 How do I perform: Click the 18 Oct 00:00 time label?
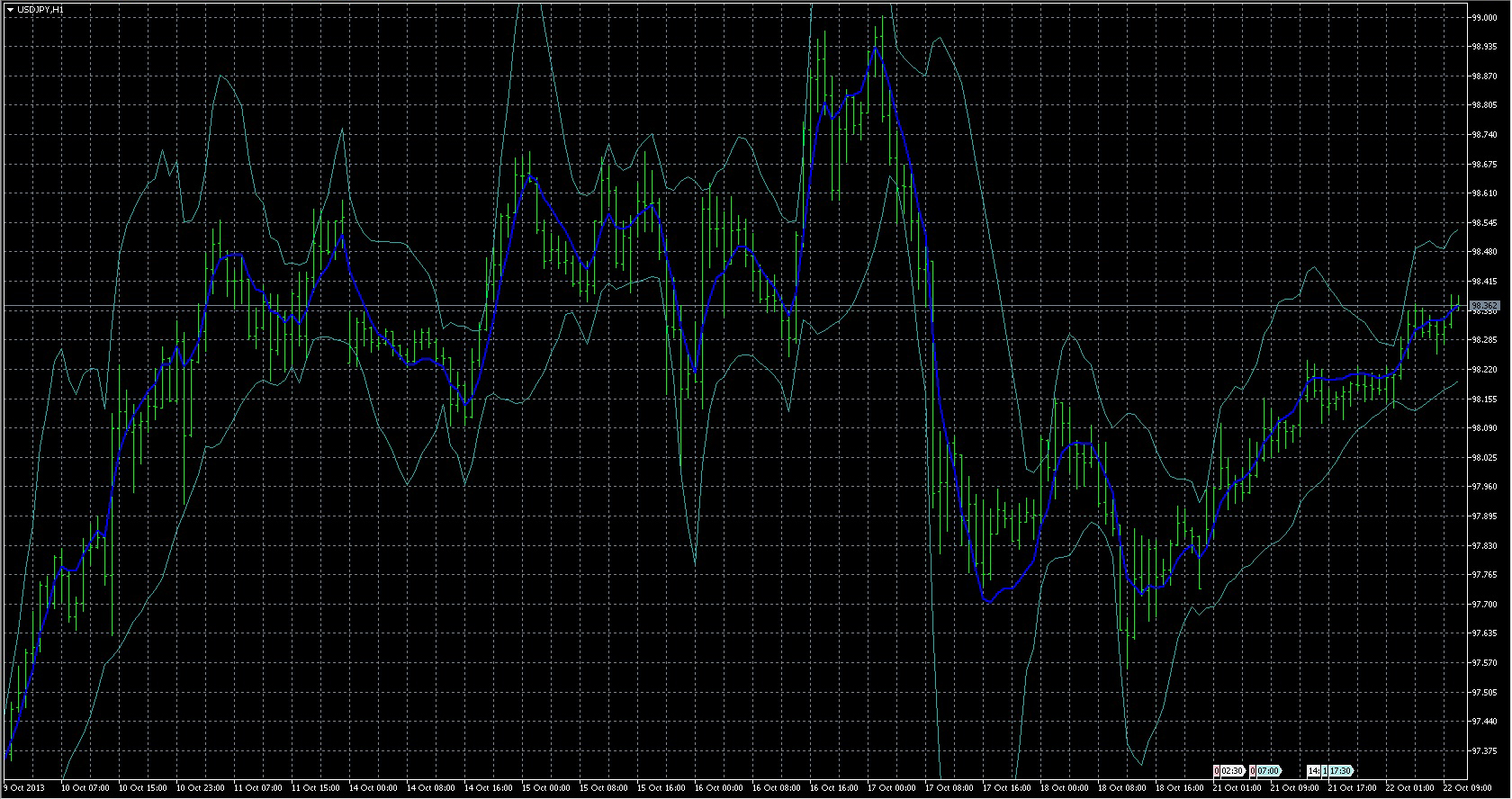tap(1065, 788)
